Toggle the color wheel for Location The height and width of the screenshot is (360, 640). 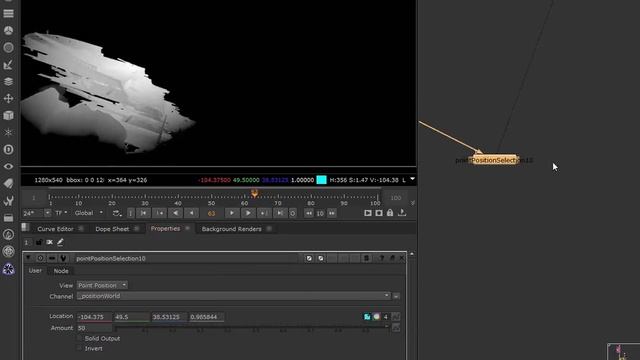(376, 317)
